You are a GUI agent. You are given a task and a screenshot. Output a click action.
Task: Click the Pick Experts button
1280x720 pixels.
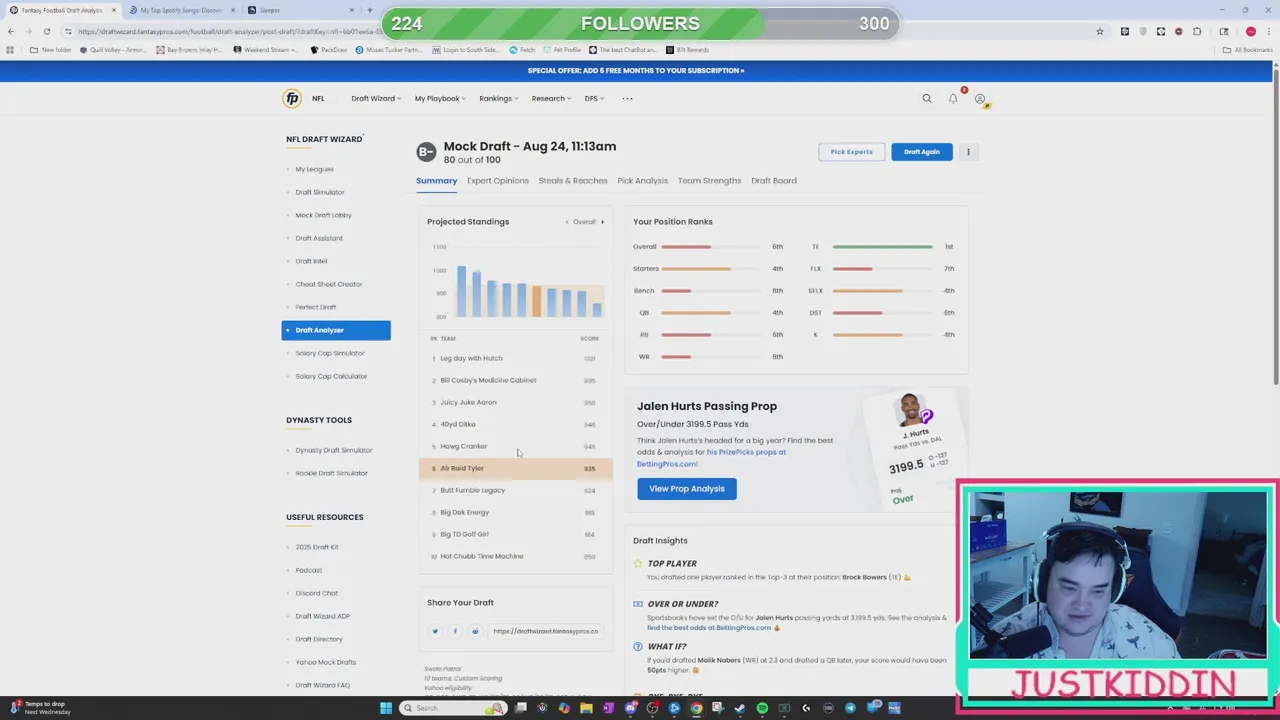pos(852,152)
